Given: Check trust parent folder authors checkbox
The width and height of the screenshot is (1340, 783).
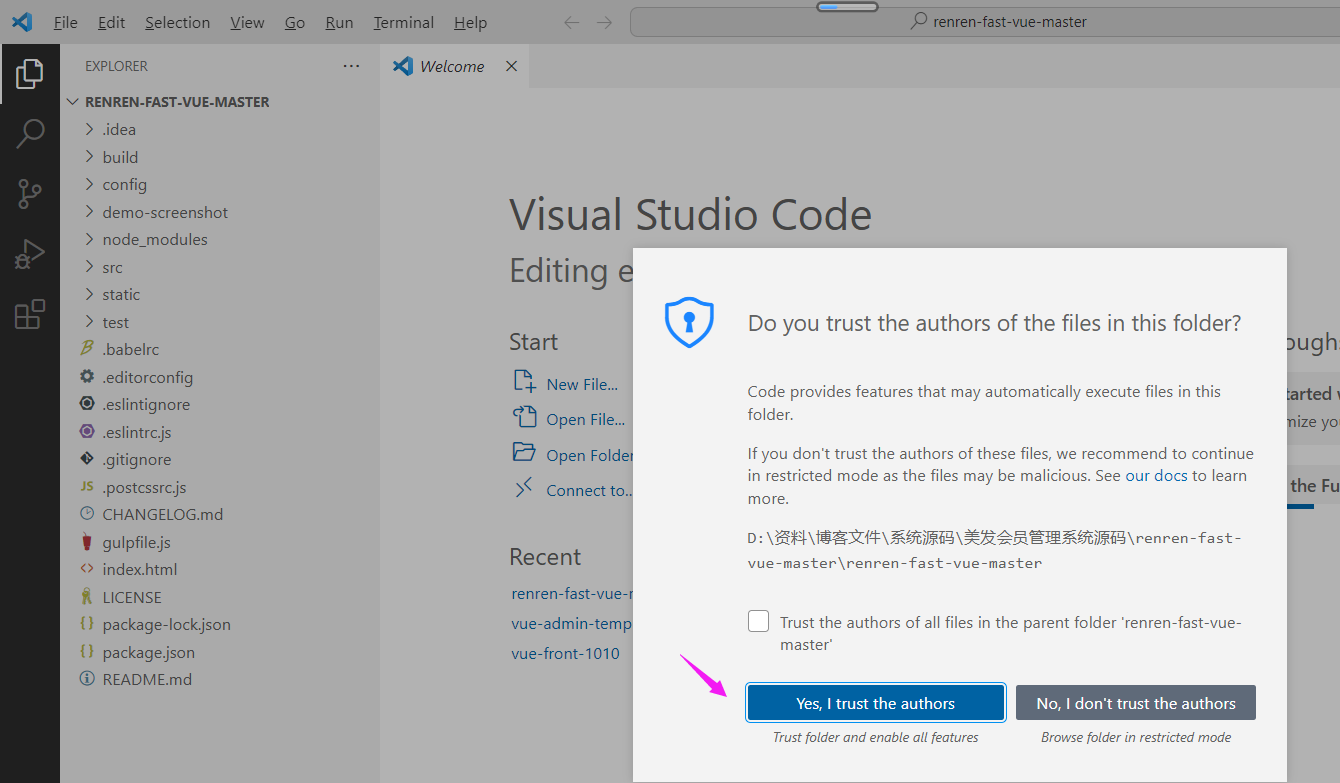Looking at the screenshot, I should click(759, 621).
